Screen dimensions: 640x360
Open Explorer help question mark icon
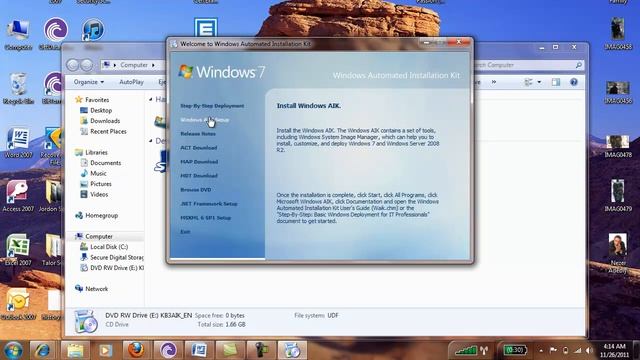pos(574,82)
